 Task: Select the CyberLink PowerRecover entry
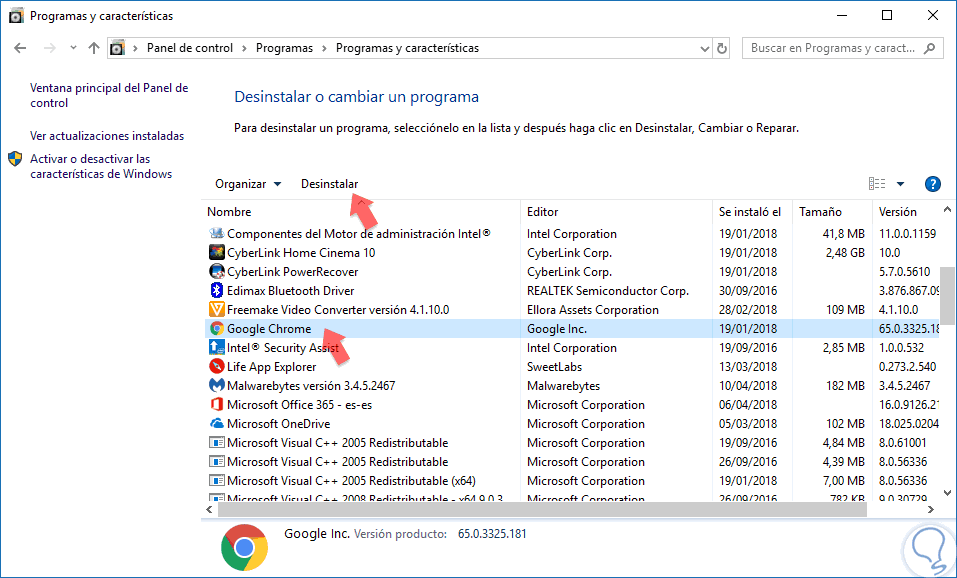292,272
